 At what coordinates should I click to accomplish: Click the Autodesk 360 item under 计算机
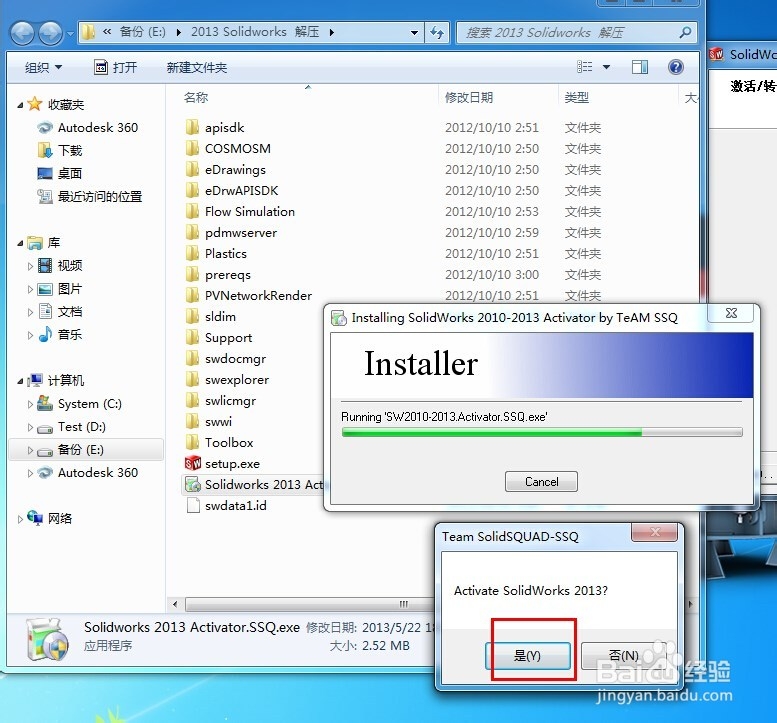(97, 472)
